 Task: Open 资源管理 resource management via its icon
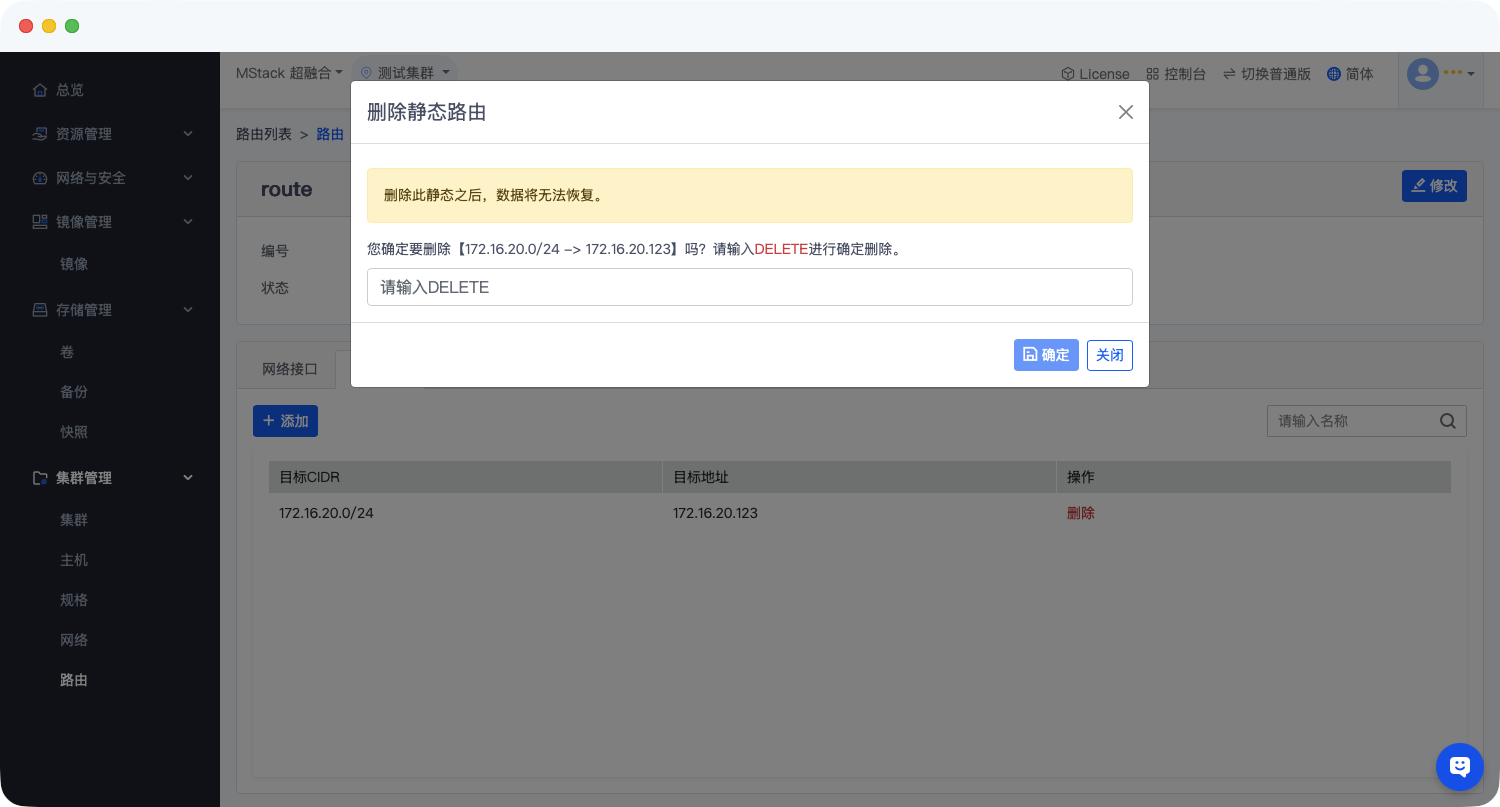point(39,133)
